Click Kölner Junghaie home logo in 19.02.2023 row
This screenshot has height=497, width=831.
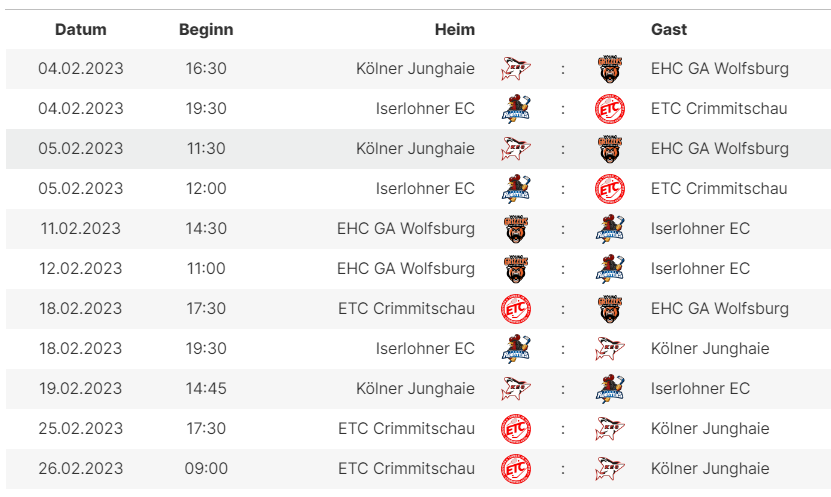tap(516, 389)
